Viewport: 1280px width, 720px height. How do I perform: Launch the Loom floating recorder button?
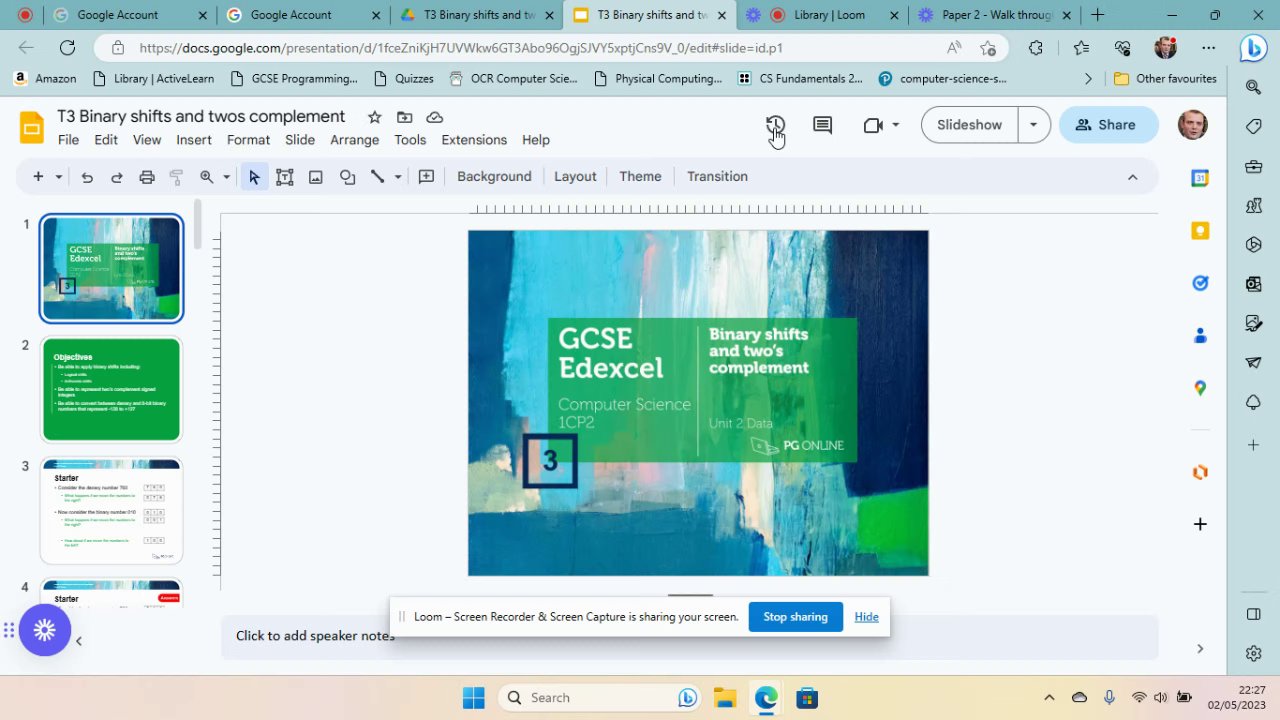click(44, 630)
